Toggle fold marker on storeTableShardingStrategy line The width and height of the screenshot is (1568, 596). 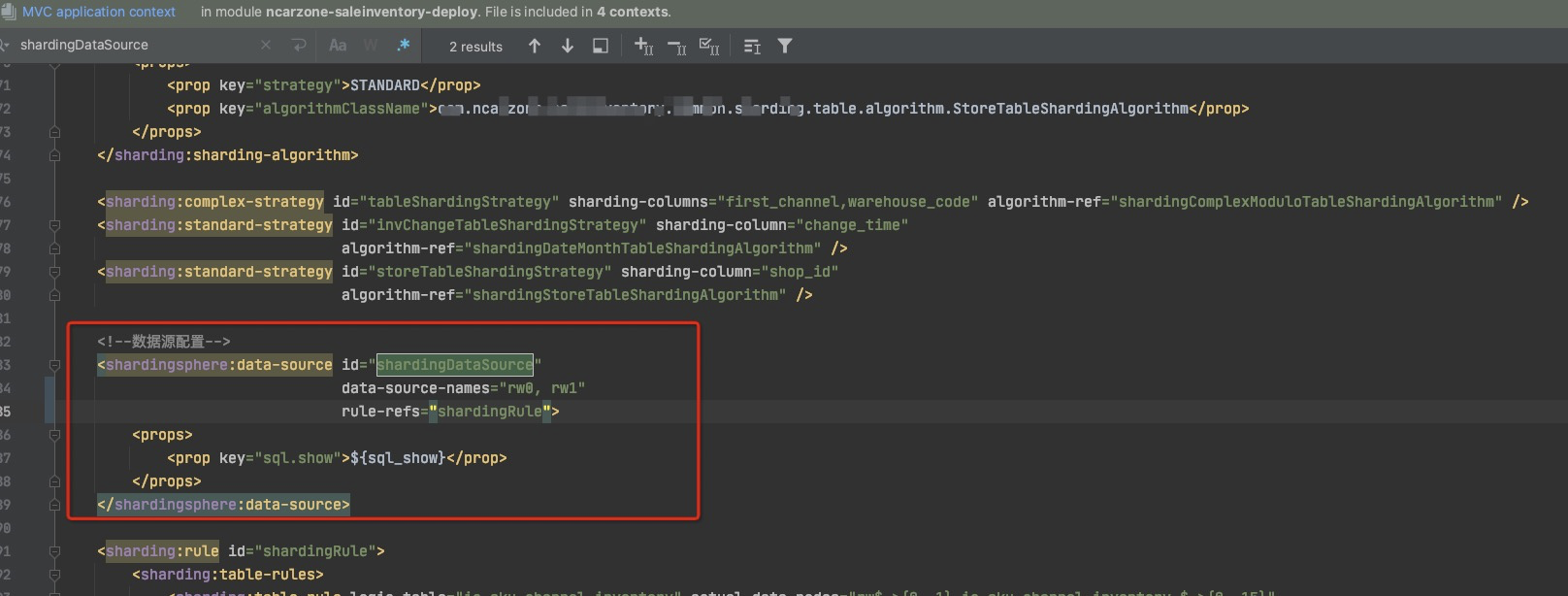54,272
